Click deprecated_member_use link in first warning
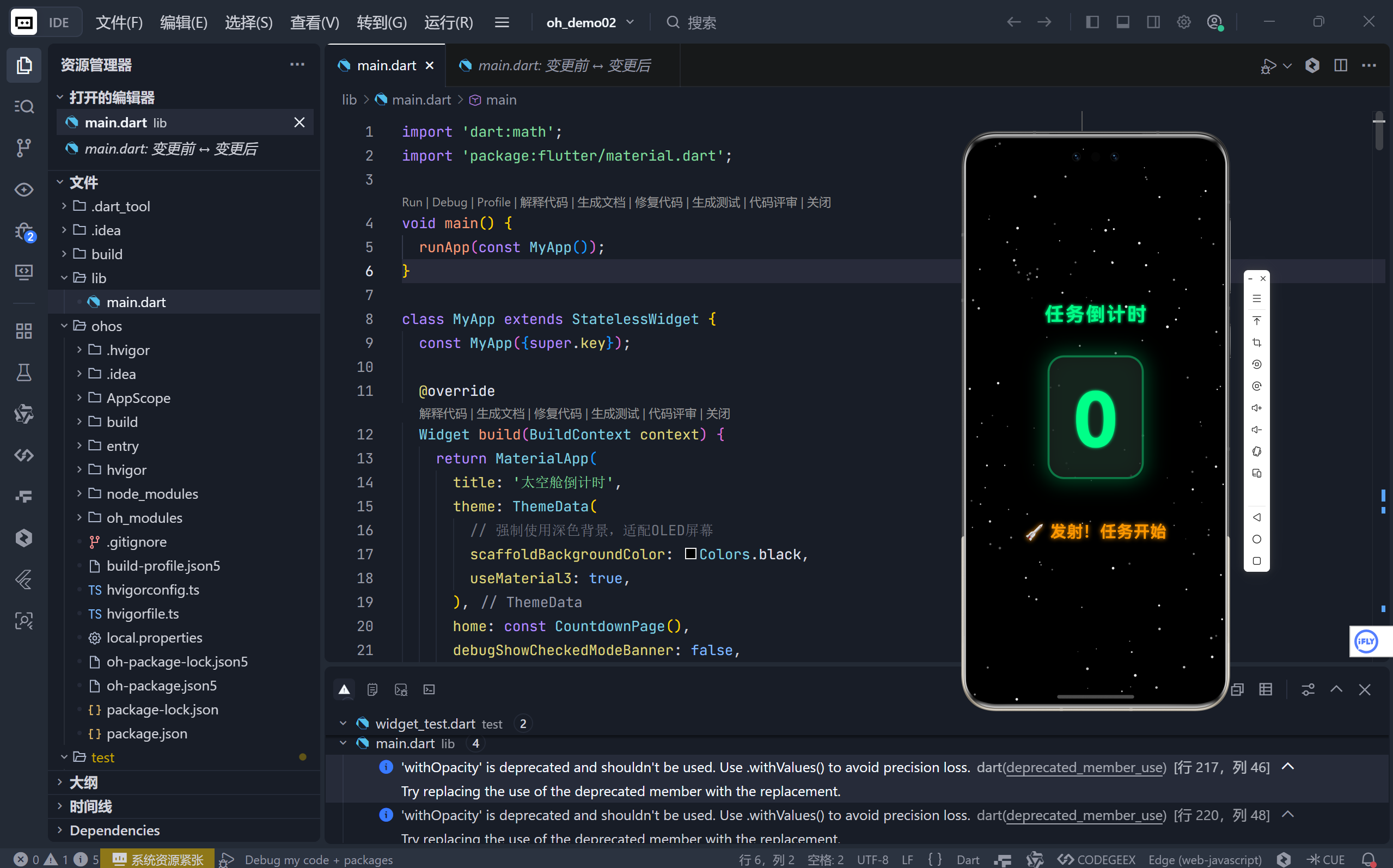This screenshot has width=1393, height=868. tap(1085, 767)
